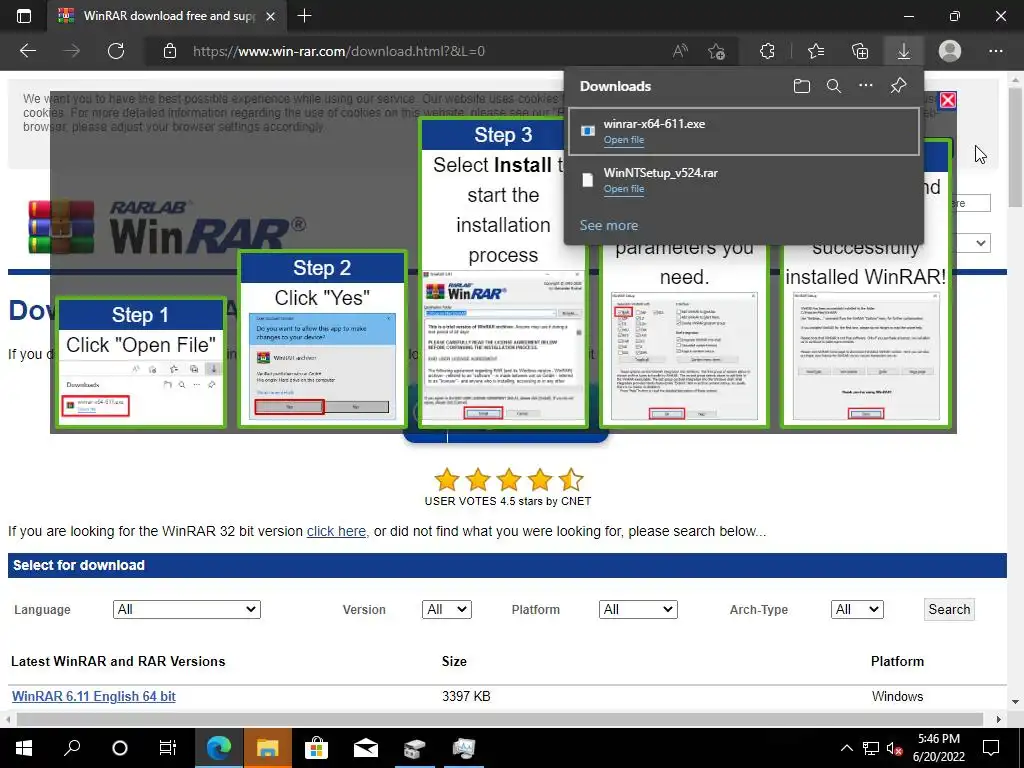Open a new browser tab

pos(304,16)
